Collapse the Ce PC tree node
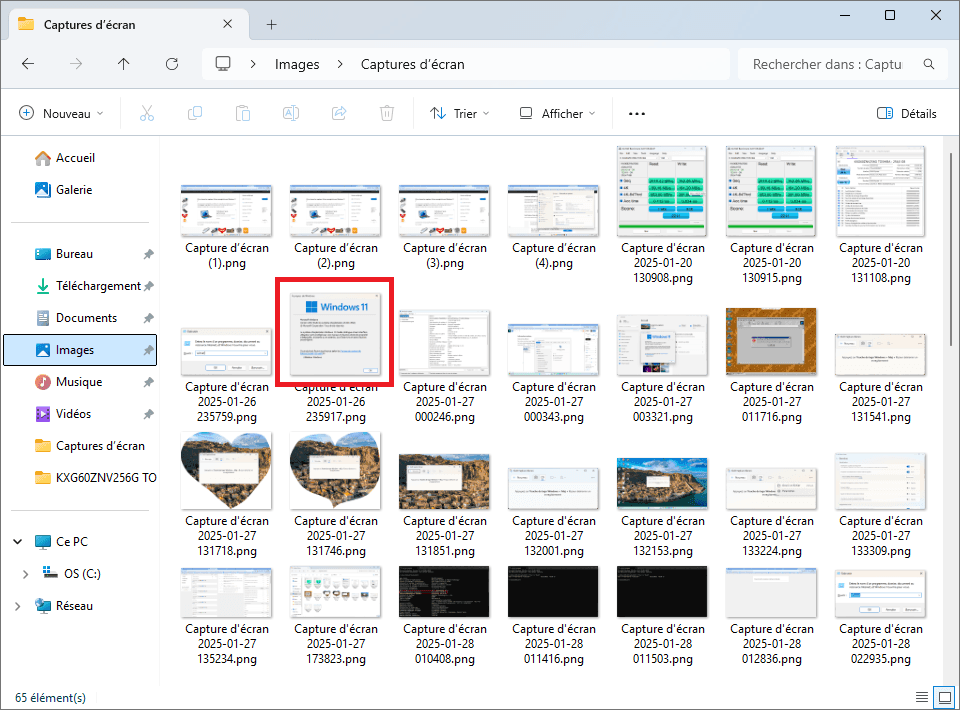Viewport: 960px width, 710px height. [18, 542]
